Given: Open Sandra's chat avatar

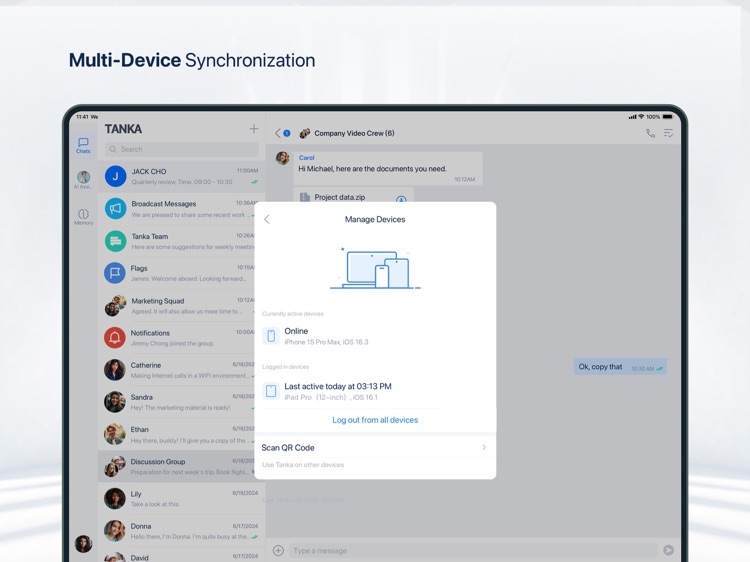Looking at the screenshot, I should click(115, 402).
